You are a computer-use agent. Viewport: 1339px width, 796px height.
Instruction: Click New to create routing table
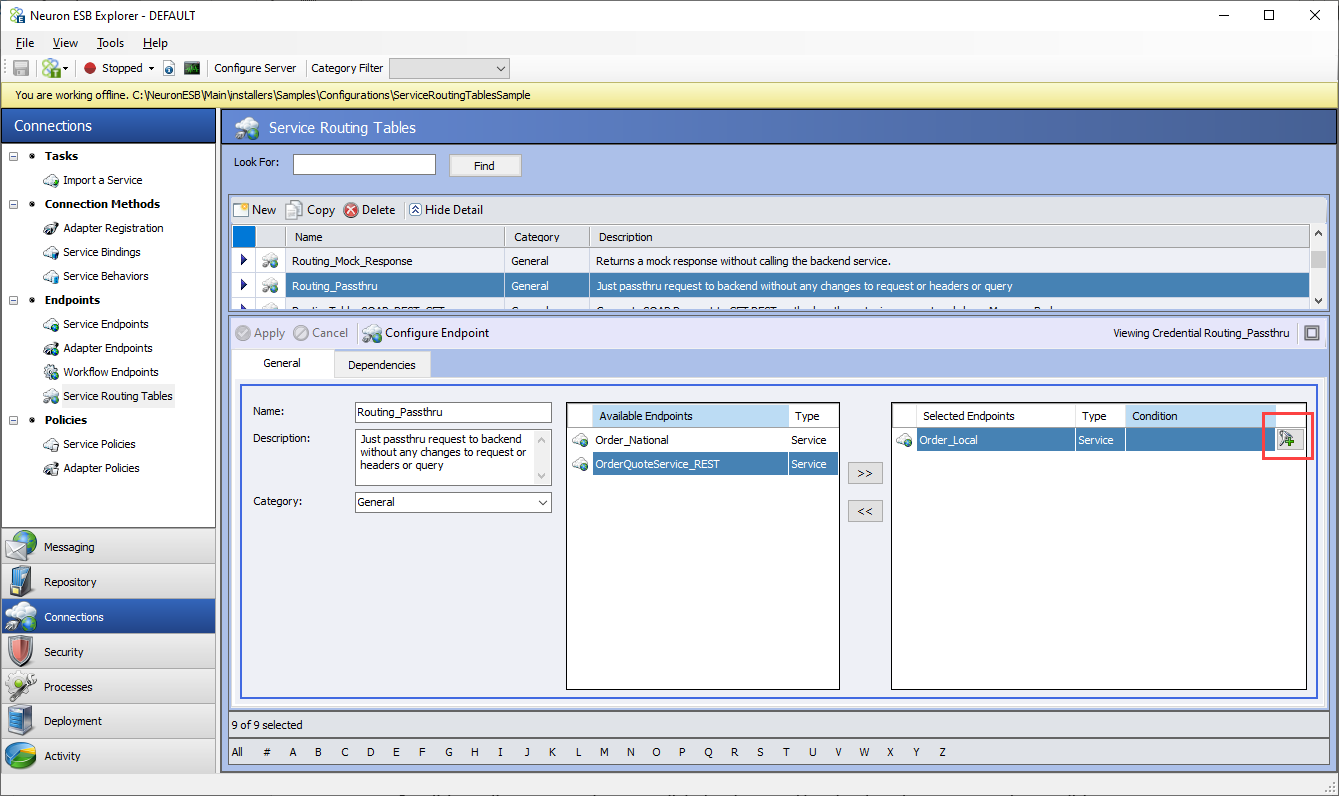click(x=255, y=210)
